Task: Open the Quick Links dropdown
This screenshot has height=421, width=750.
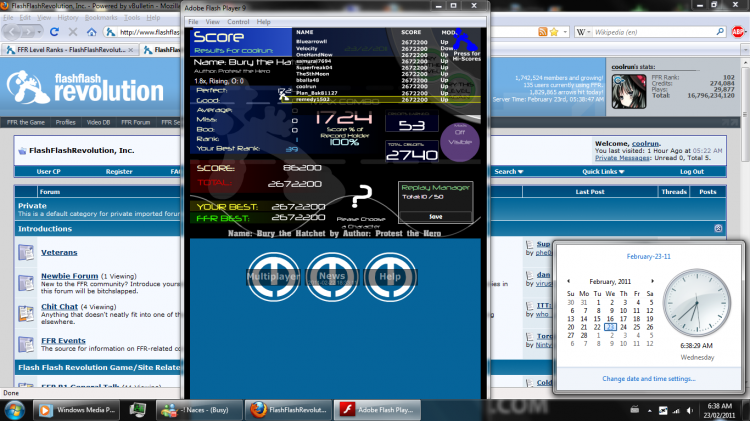Action: 603,171
